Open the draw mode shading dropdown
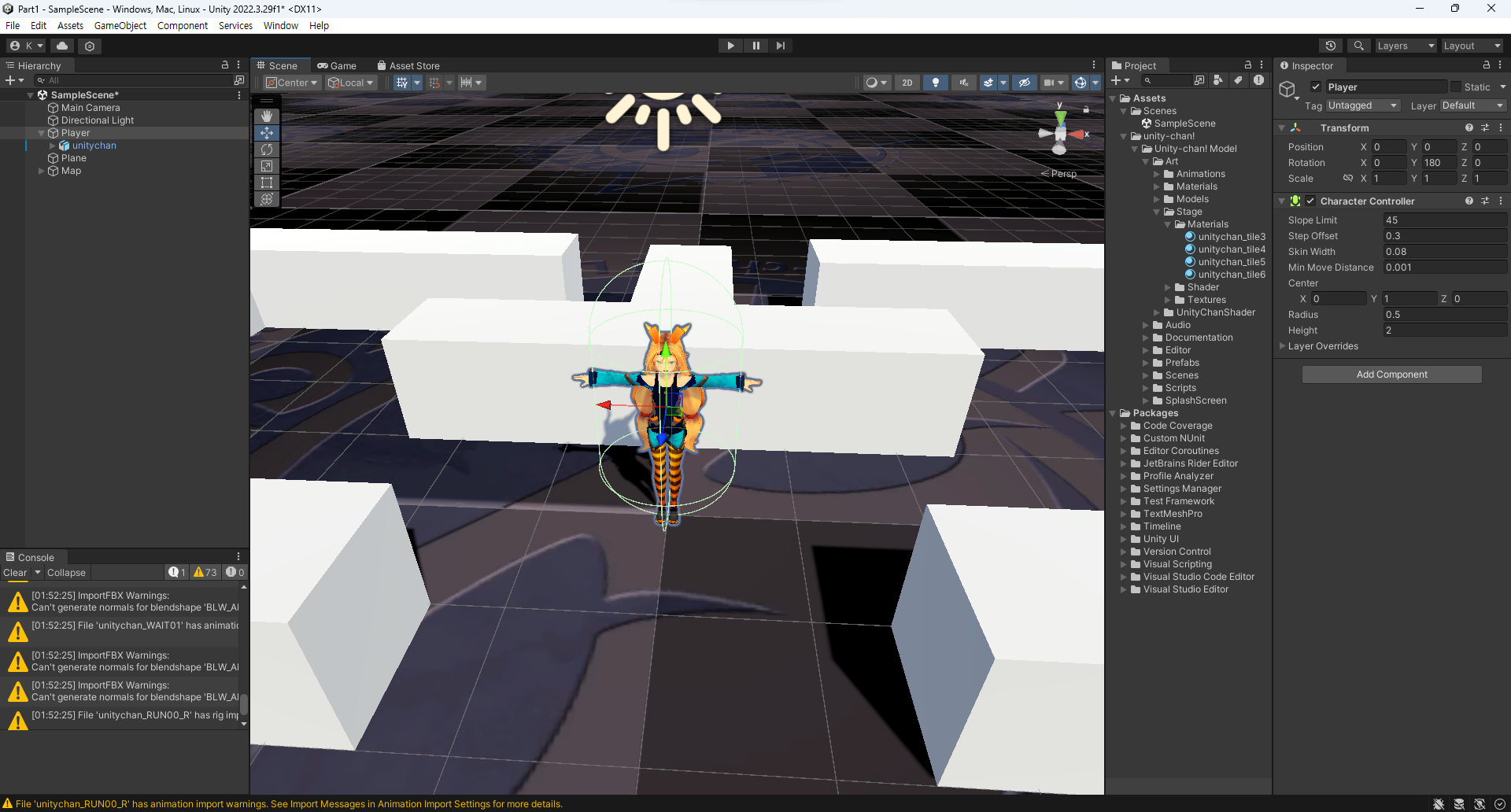The width and height of the screenshot is (1511, 812). (876, 83)
